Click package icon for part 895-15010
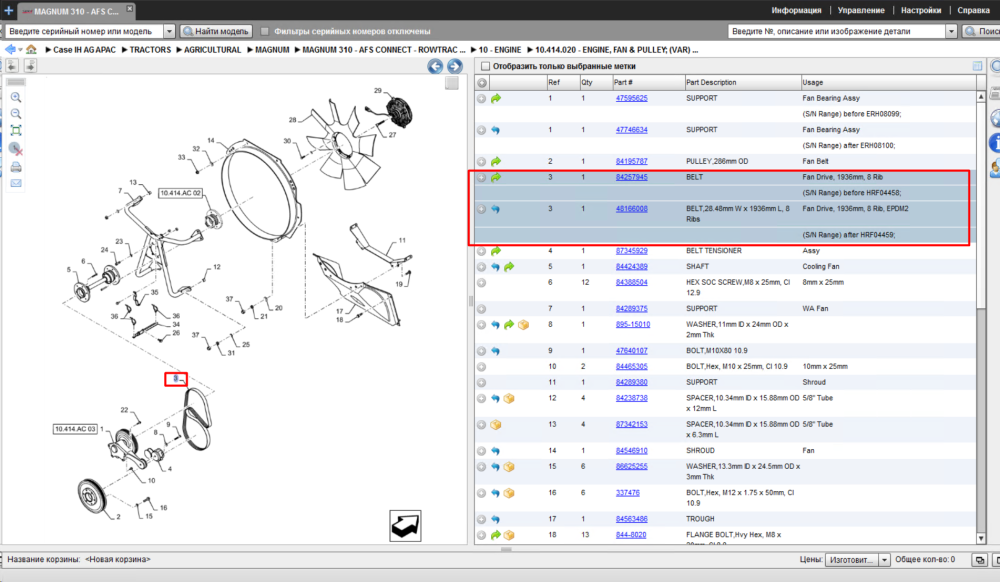Screen dimensions: 1000x582 pos(523,325)
